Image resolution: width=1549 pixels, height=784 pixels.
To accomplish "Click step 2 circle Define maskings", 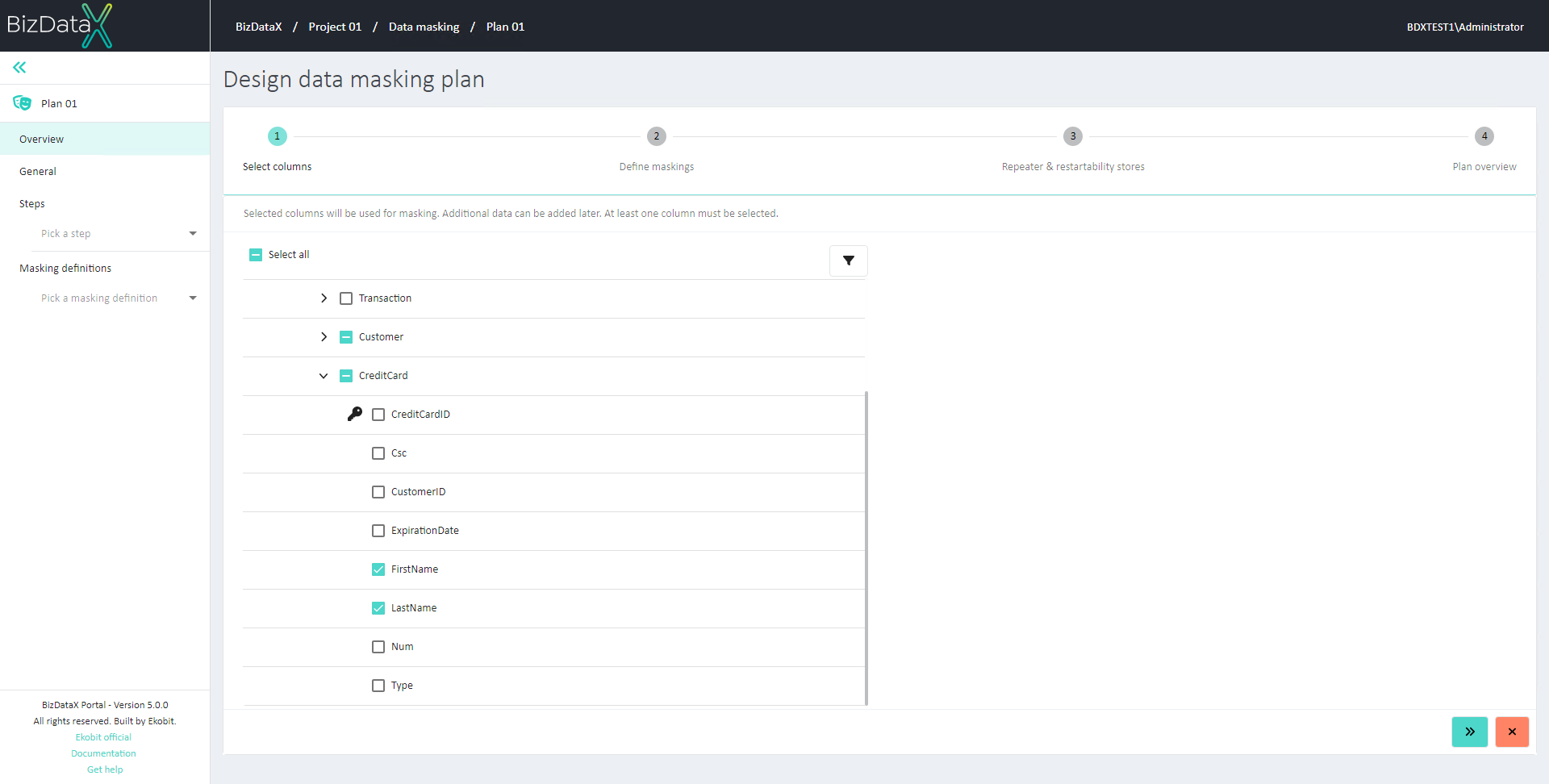I will pos(657,136).
